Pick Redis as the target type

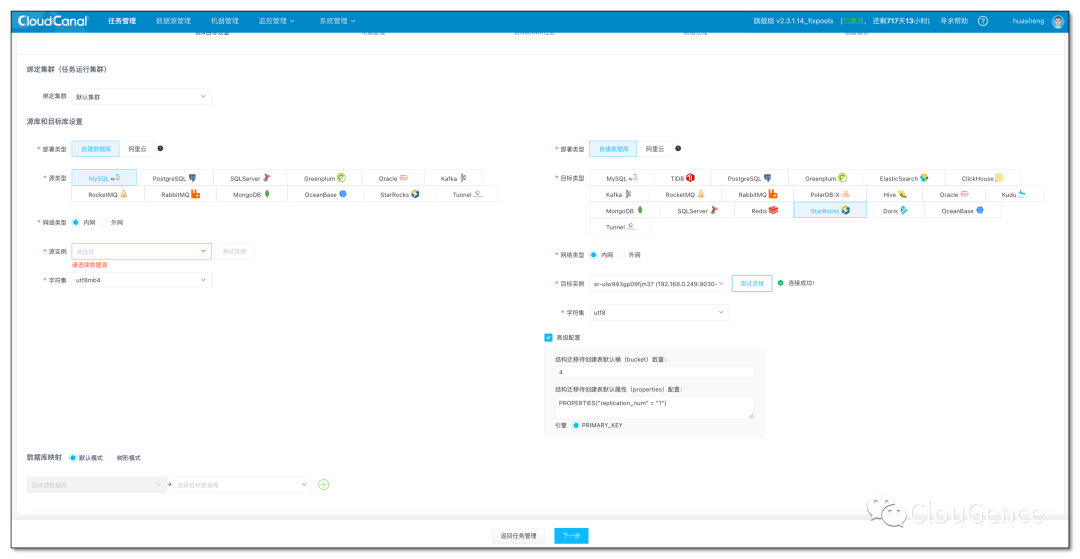tap(764, 211)
